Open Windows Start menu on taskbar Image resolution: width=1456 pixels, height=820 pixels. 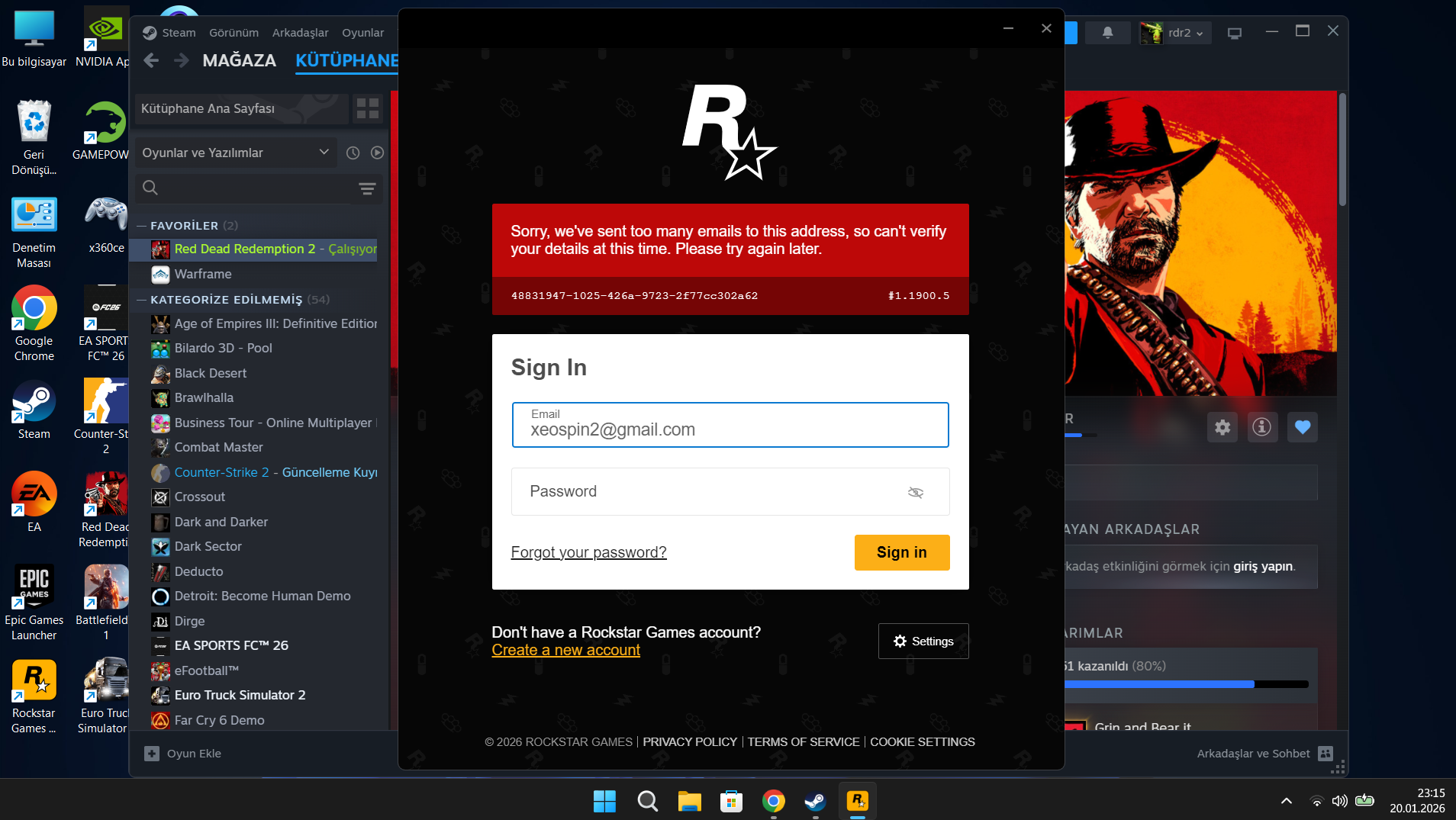point(604,801)
